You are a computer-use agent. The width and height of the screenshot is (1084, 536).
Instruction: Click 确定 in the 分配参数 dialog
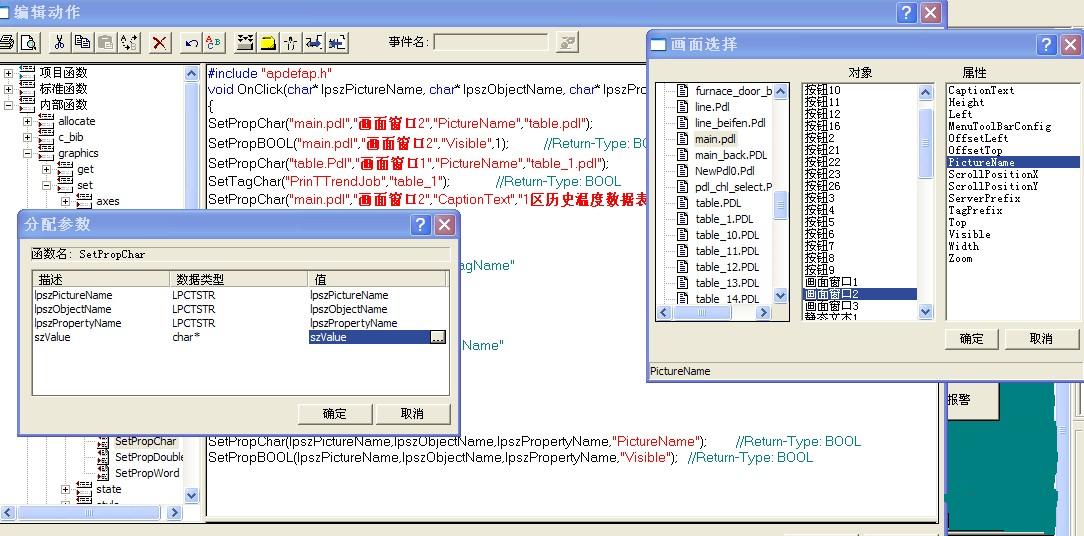(335, 414)
